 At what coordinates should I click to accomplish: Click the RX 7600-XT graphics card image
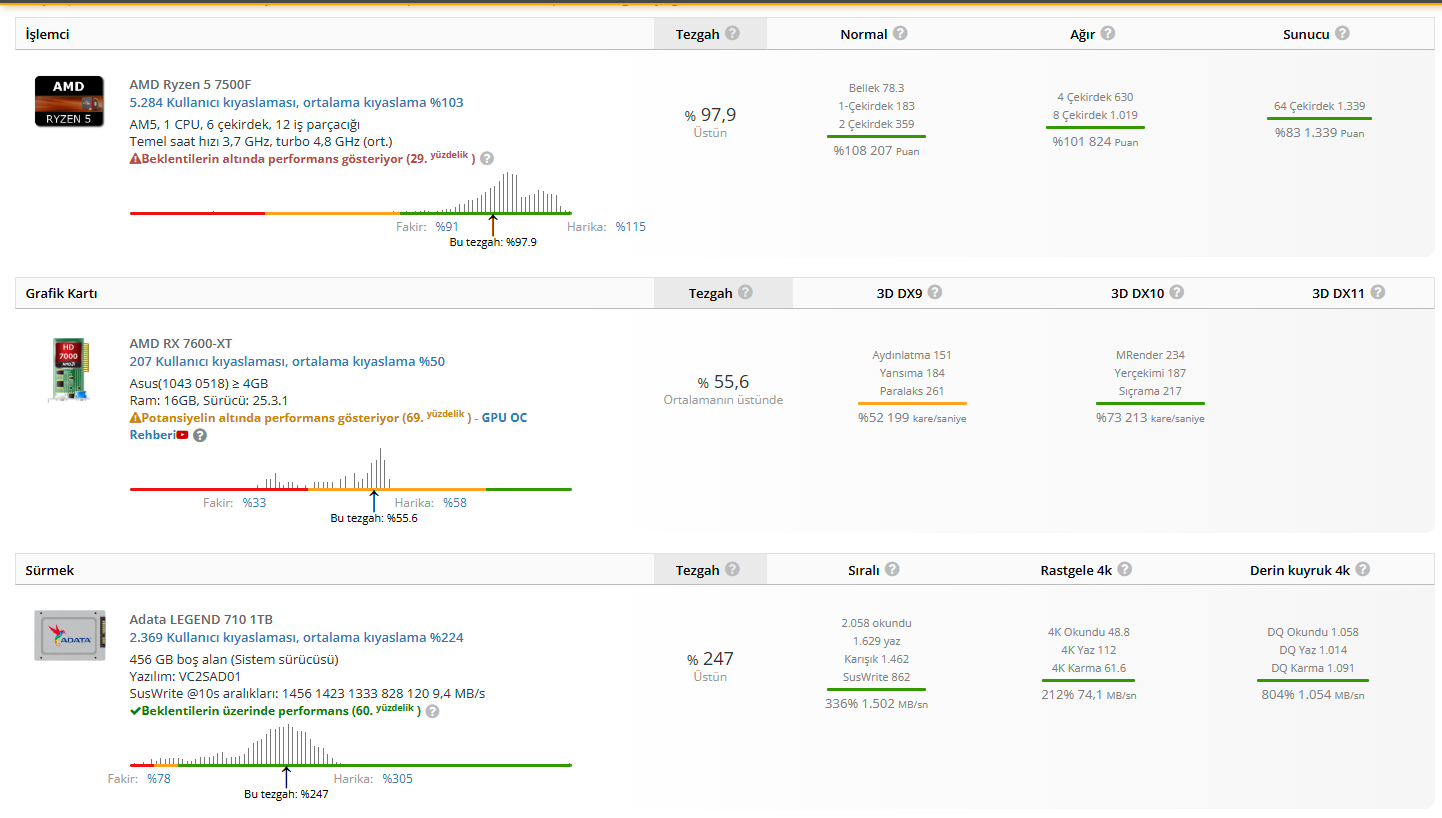[x=69, y=371]
